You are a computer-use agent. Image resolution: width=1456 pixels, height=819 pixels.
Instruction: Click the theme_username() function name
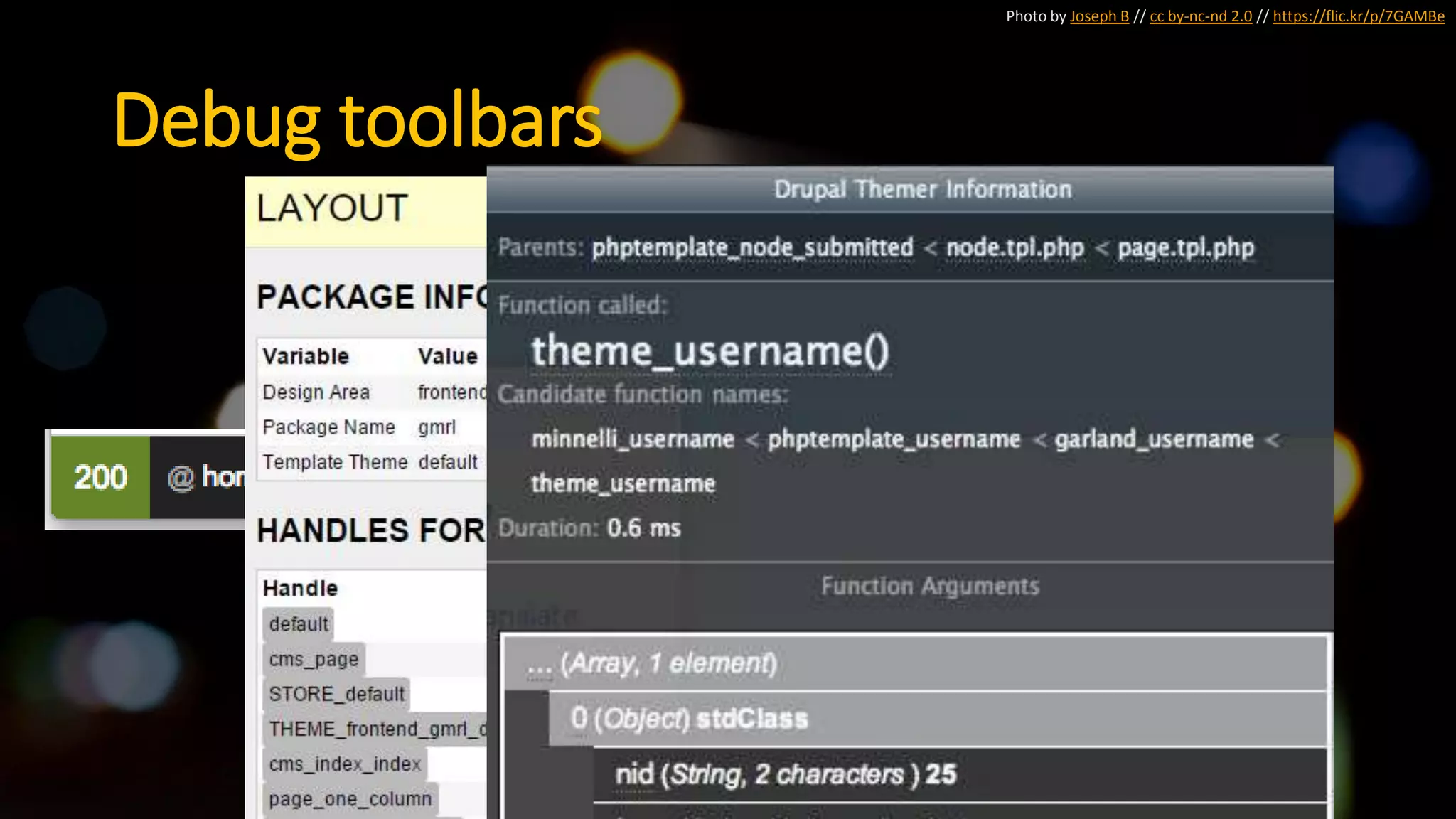click(710, 351)
